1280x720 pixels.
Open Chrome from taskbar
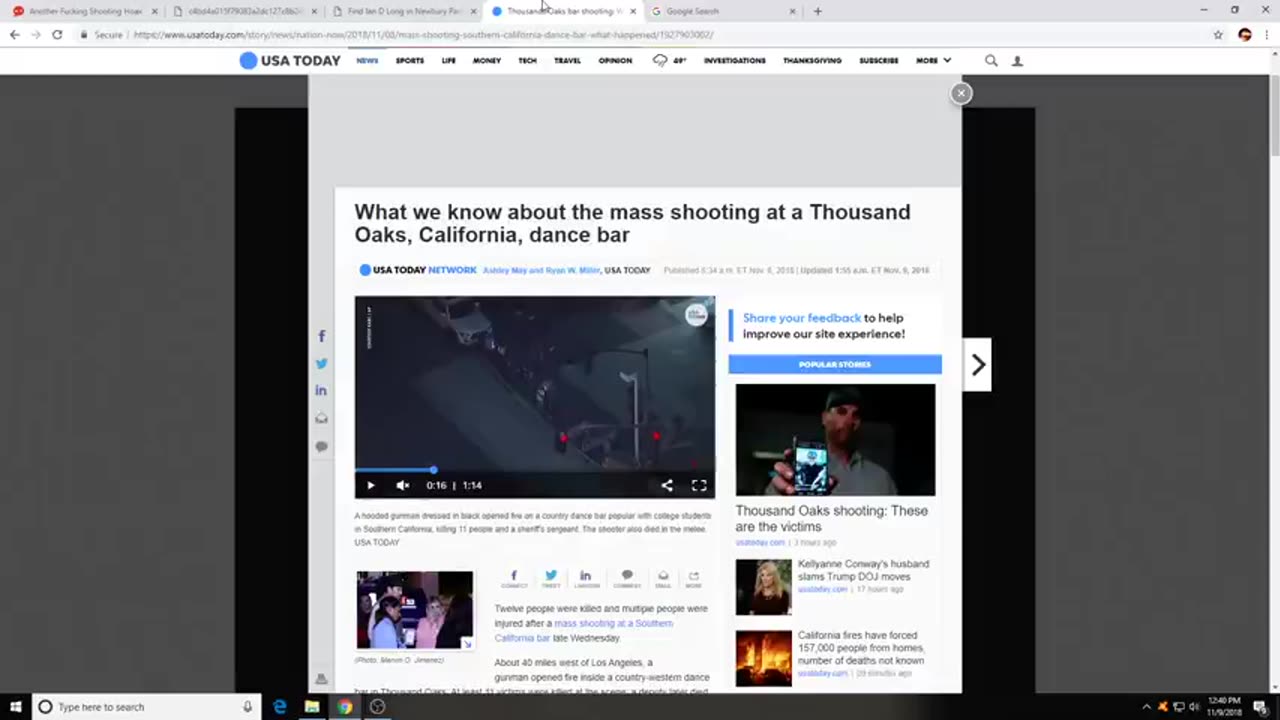(x=345, y=706)
